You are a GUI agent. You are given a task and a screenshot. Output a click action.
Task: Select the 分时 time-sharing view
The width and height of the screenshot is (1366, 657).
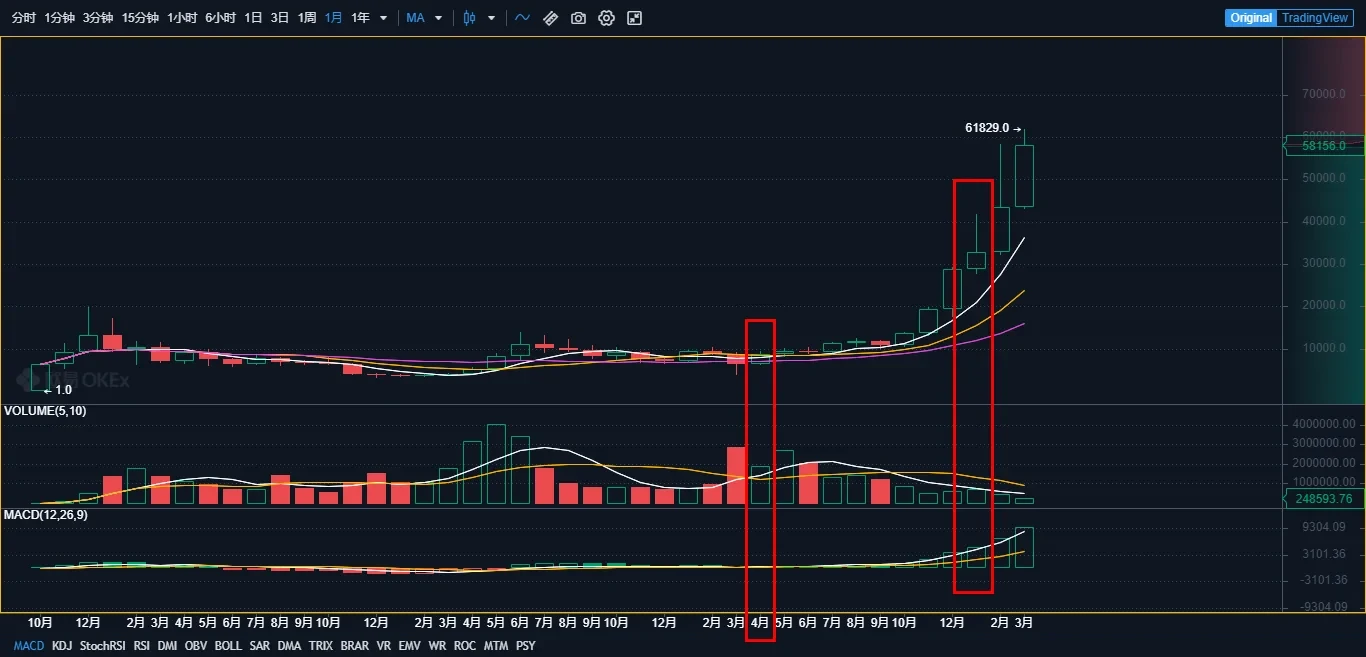(x=26, y=18)
